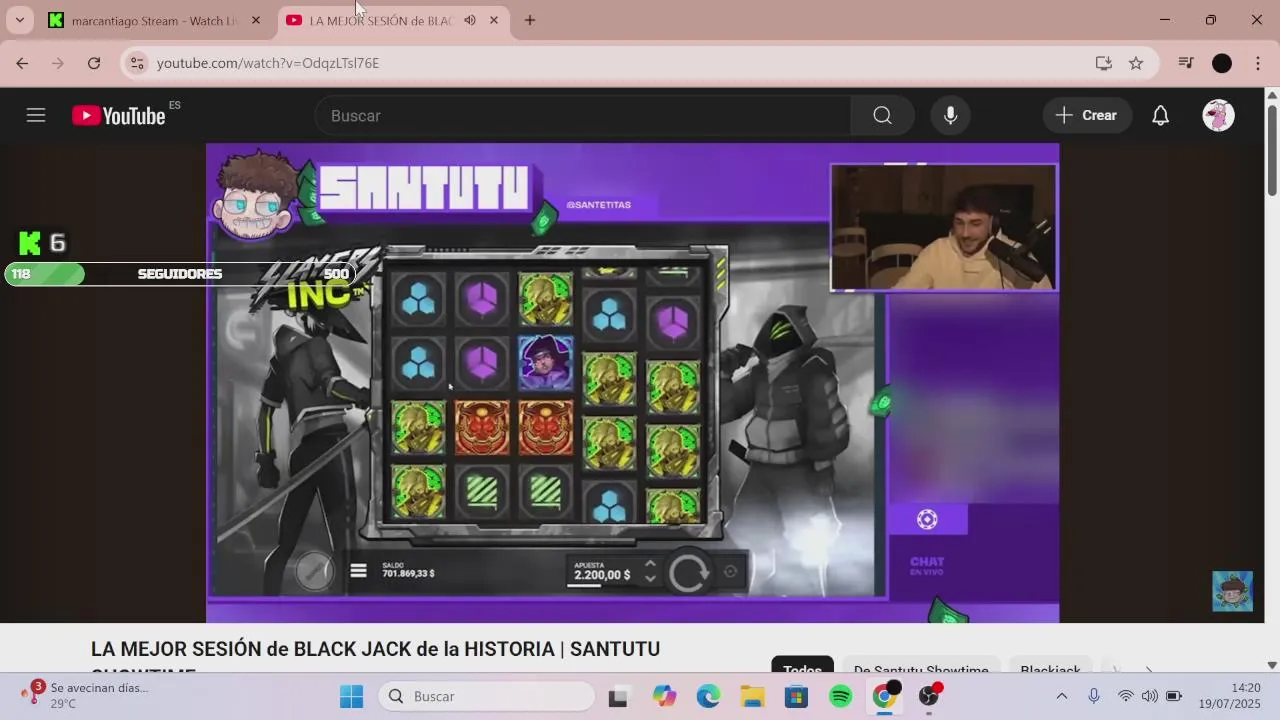Viewport: 1280px width, 720px height.
Task: Click the taskbar Buscar search box
Action: [x=486, y=696]
